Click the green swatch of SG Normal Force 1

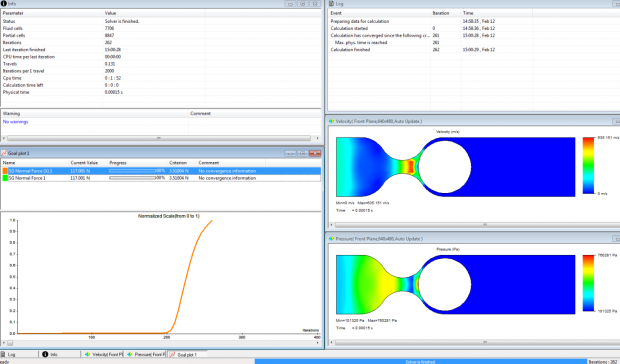click(x=5, y=178)
